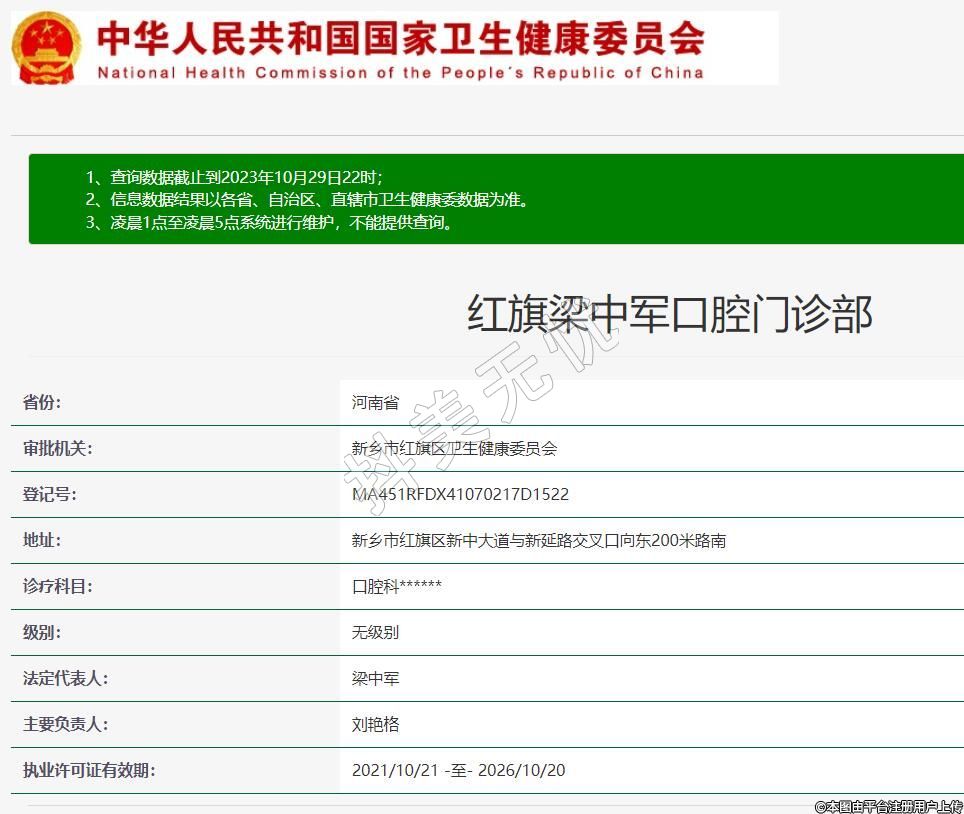Select legal representative name 梁中军
The width and height of the screenshot is (964, 814).
pos(375,678)
